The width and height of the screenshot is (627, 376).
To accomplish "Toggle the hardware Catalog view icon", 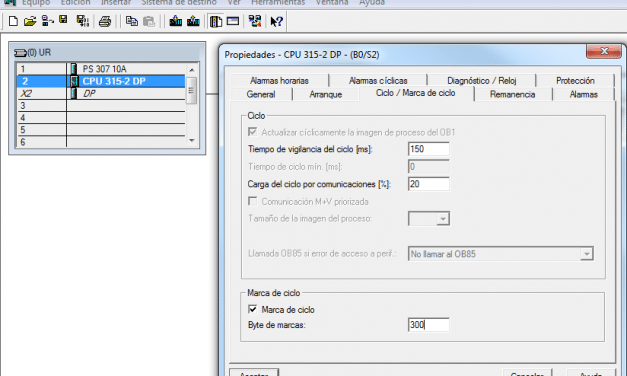I will [x=216, y=21].
